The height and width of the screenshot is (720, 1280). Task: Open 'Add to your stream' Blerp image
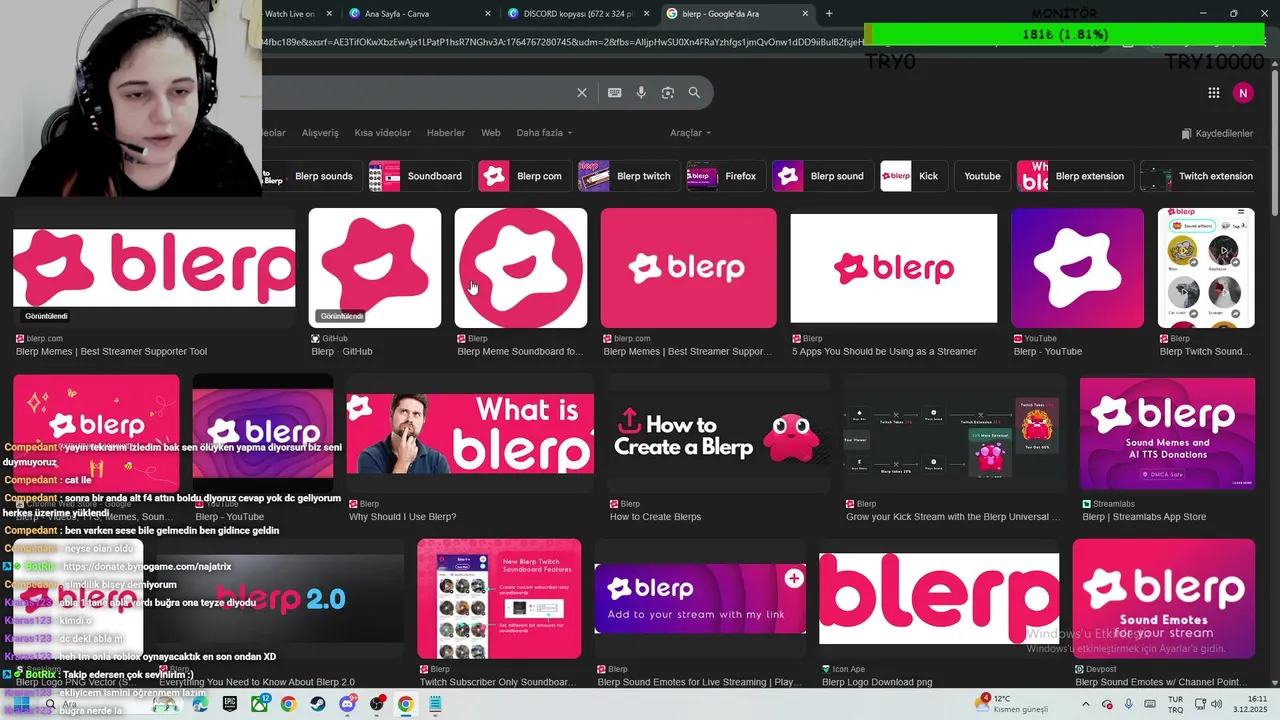click(x=700, y=598)
